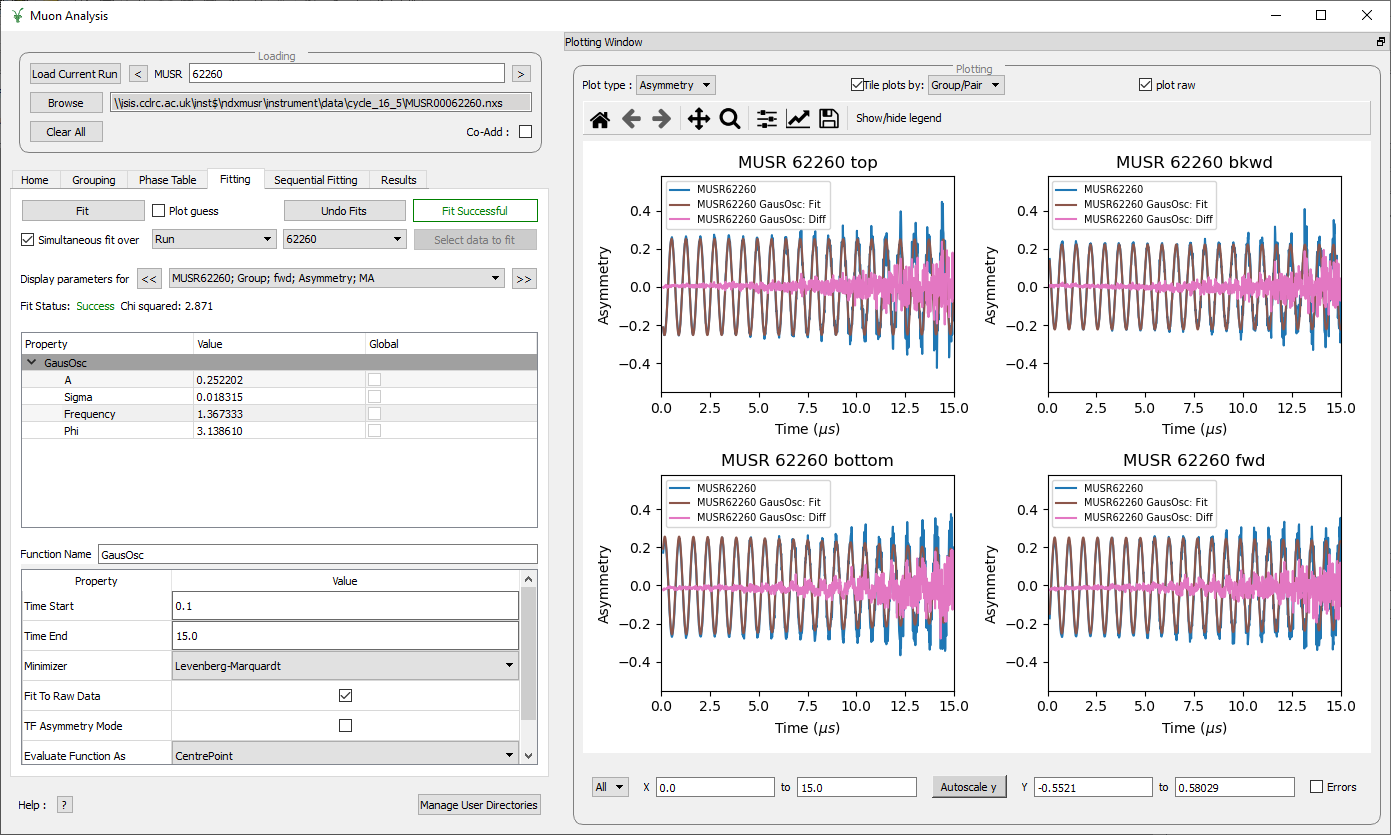Click the forward arrow in plot toolbar
1391x835 pixels.
pyautogui.click(x=661, y=119)
